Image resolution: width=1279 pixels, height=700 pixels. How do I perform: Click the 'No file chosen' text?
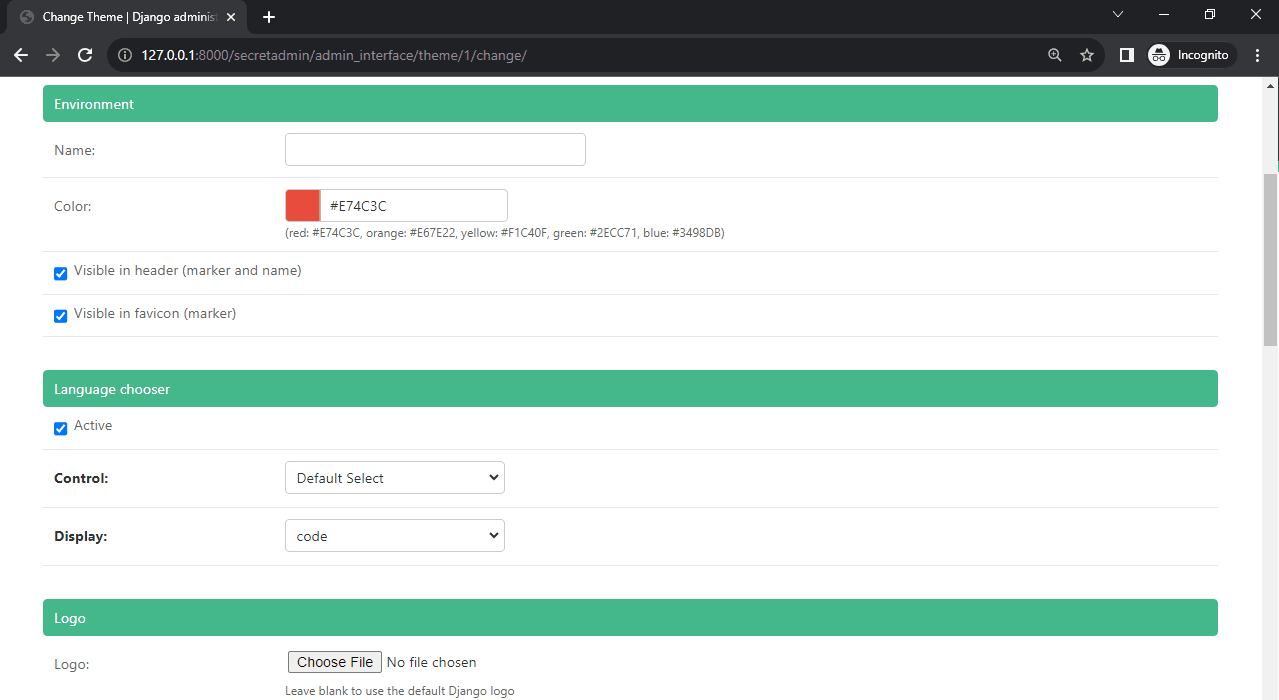tap(431, 662)
